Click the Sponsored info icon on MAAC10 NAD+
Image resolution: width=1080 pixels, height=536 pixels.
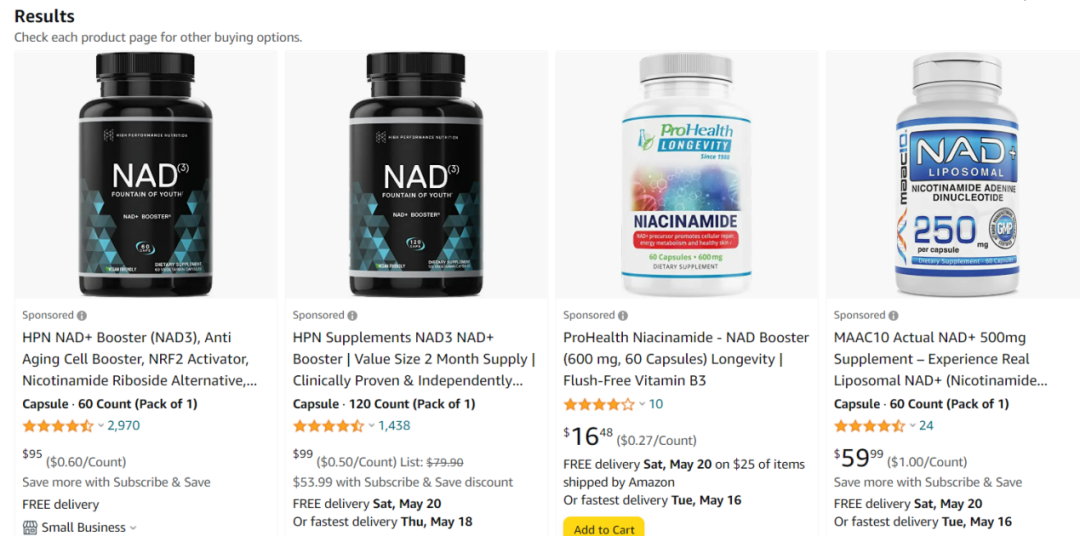coord(894,316)
